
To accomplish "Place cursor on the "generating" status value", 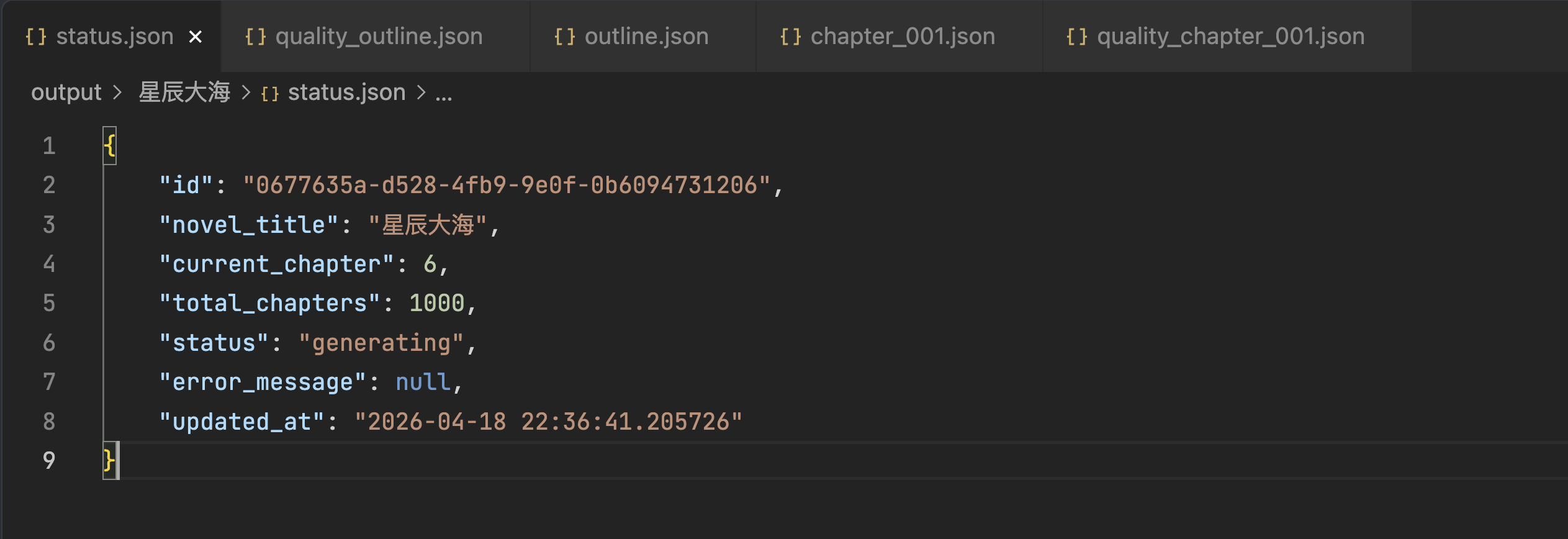I will (381, 343).
